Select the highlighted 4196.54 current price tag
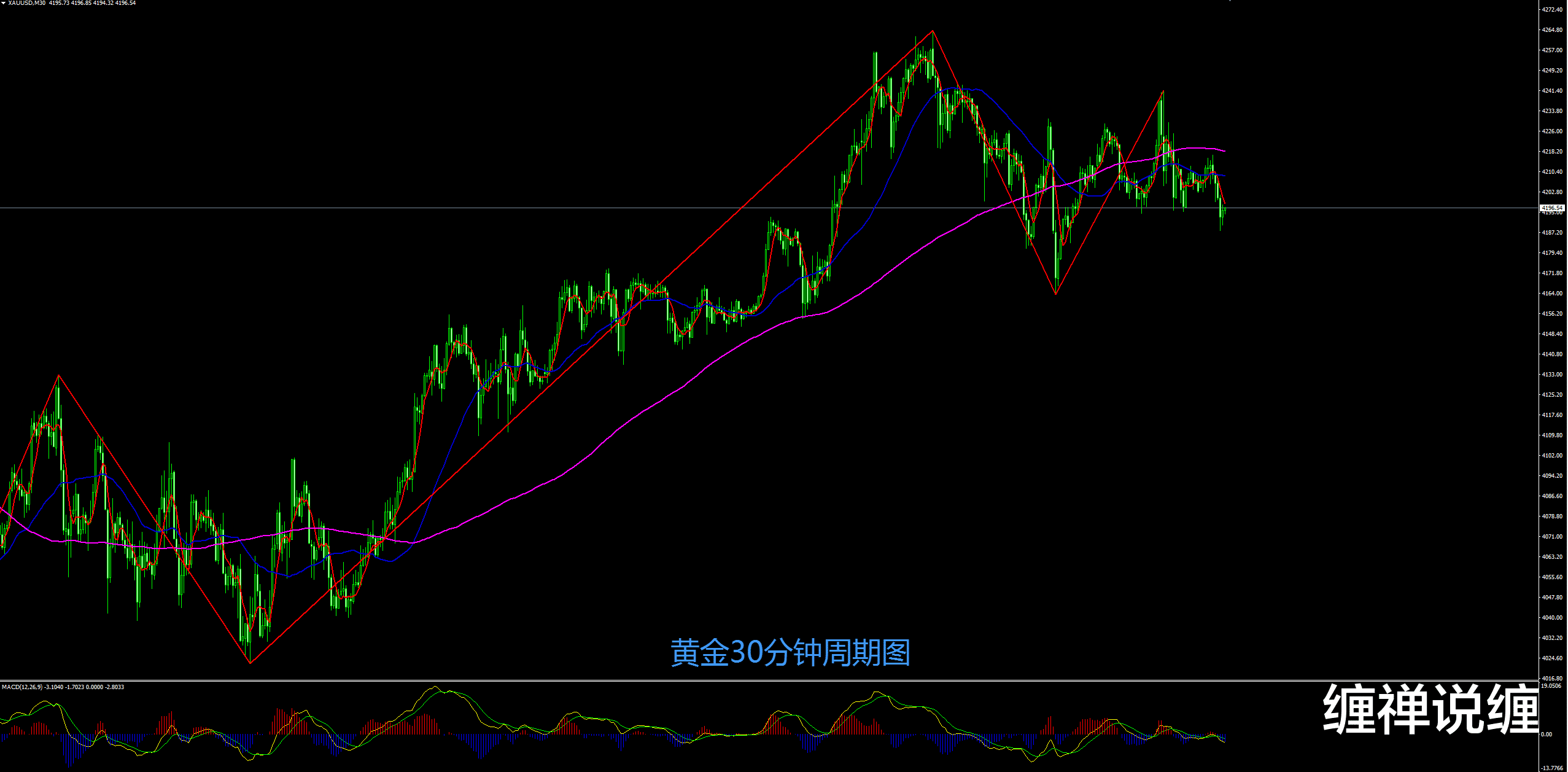The image size is (1568, 772). (x=1553, y=208)
